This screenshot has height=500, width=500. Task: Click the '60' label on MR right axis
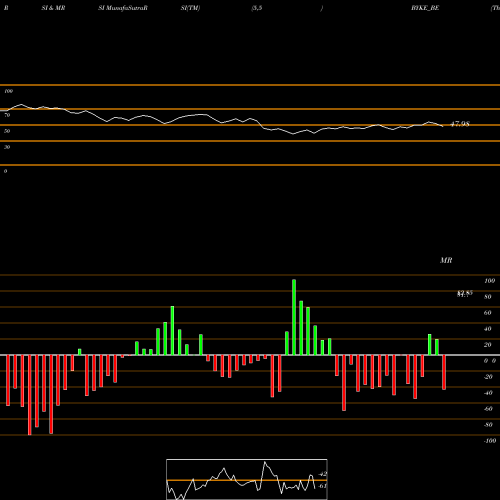[x=488, y=313]
